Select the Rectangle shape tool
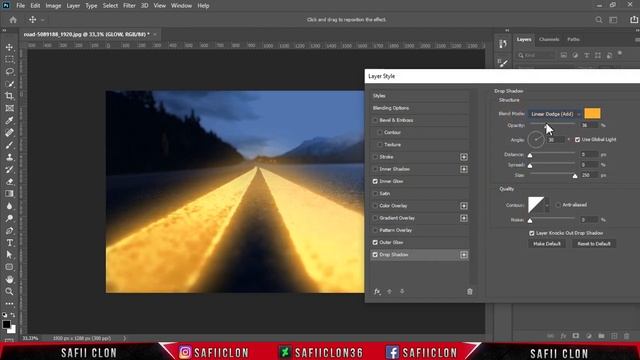This screenshot has width=640, height=360. pyautogui.click(x=9, y=267)
